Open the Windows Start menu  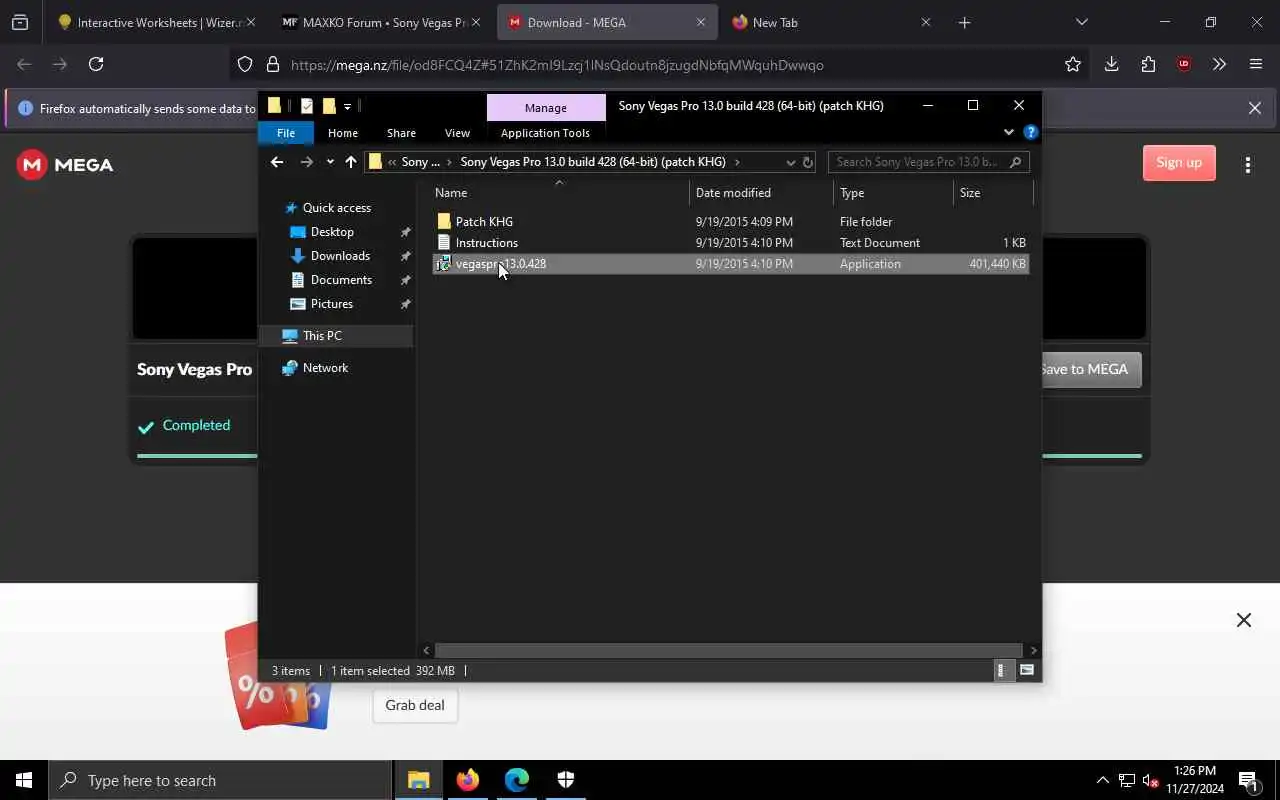(x=24, y=780)
